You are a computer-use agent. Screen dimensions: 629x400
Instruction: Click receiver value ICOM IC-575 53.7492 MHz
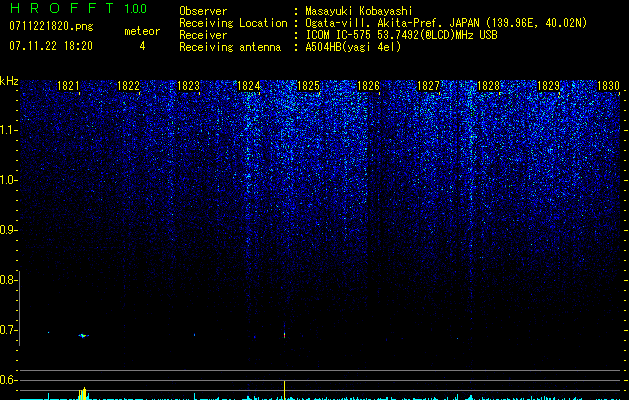pyautogui.click(x=401, y=35)
